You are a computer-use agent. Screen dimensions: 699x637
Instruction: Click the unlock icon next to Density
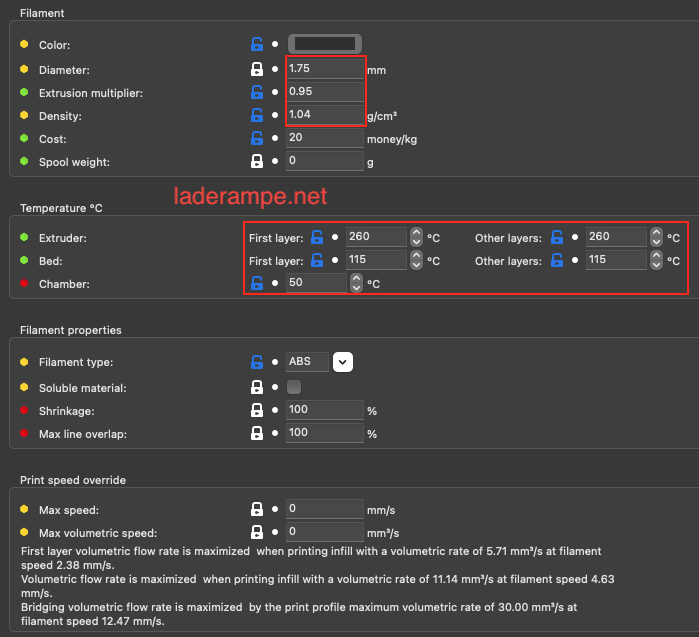tap(257, 116)
